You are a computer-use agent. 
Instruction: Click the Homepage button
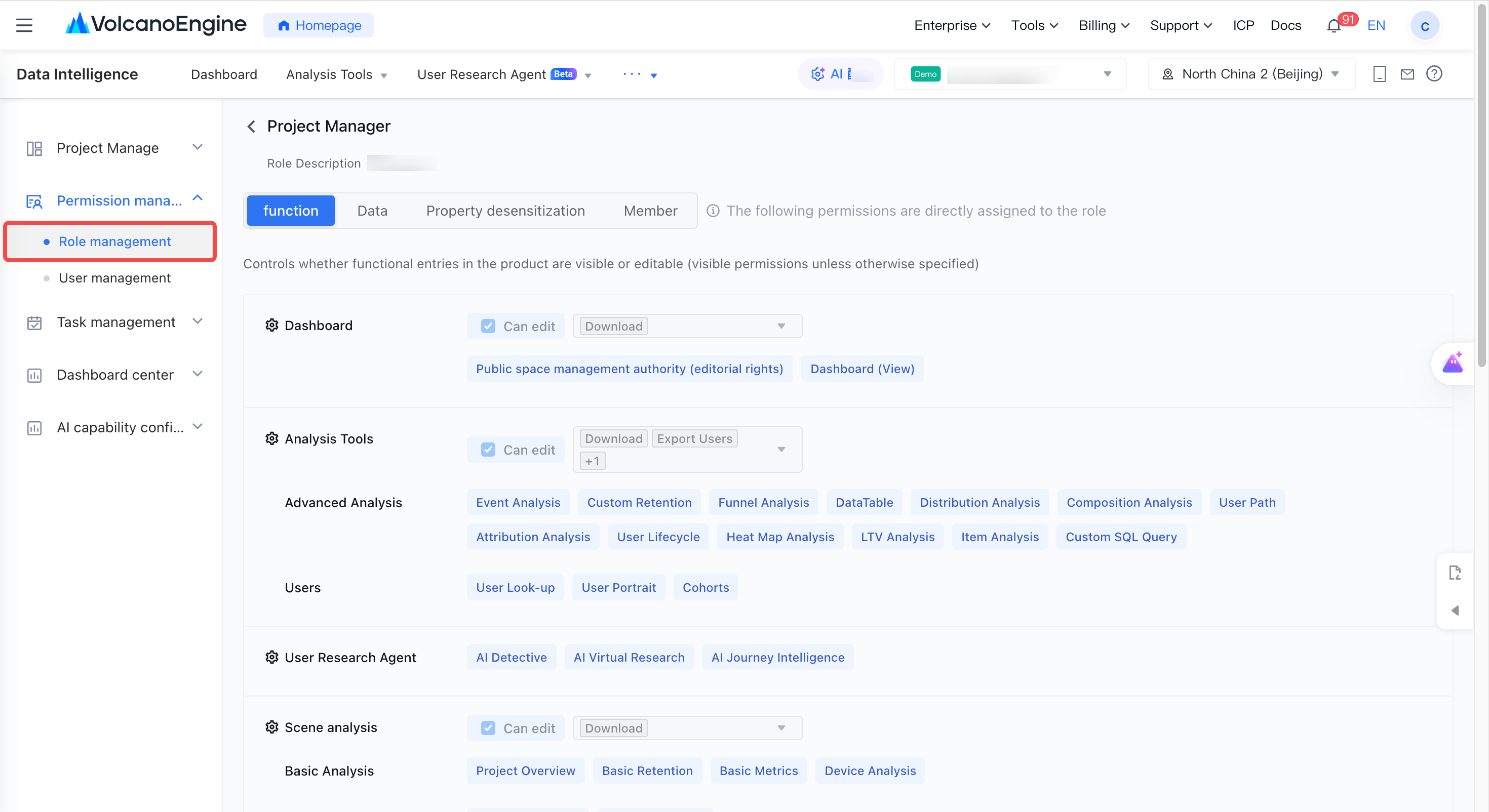(x=319, y=25)
